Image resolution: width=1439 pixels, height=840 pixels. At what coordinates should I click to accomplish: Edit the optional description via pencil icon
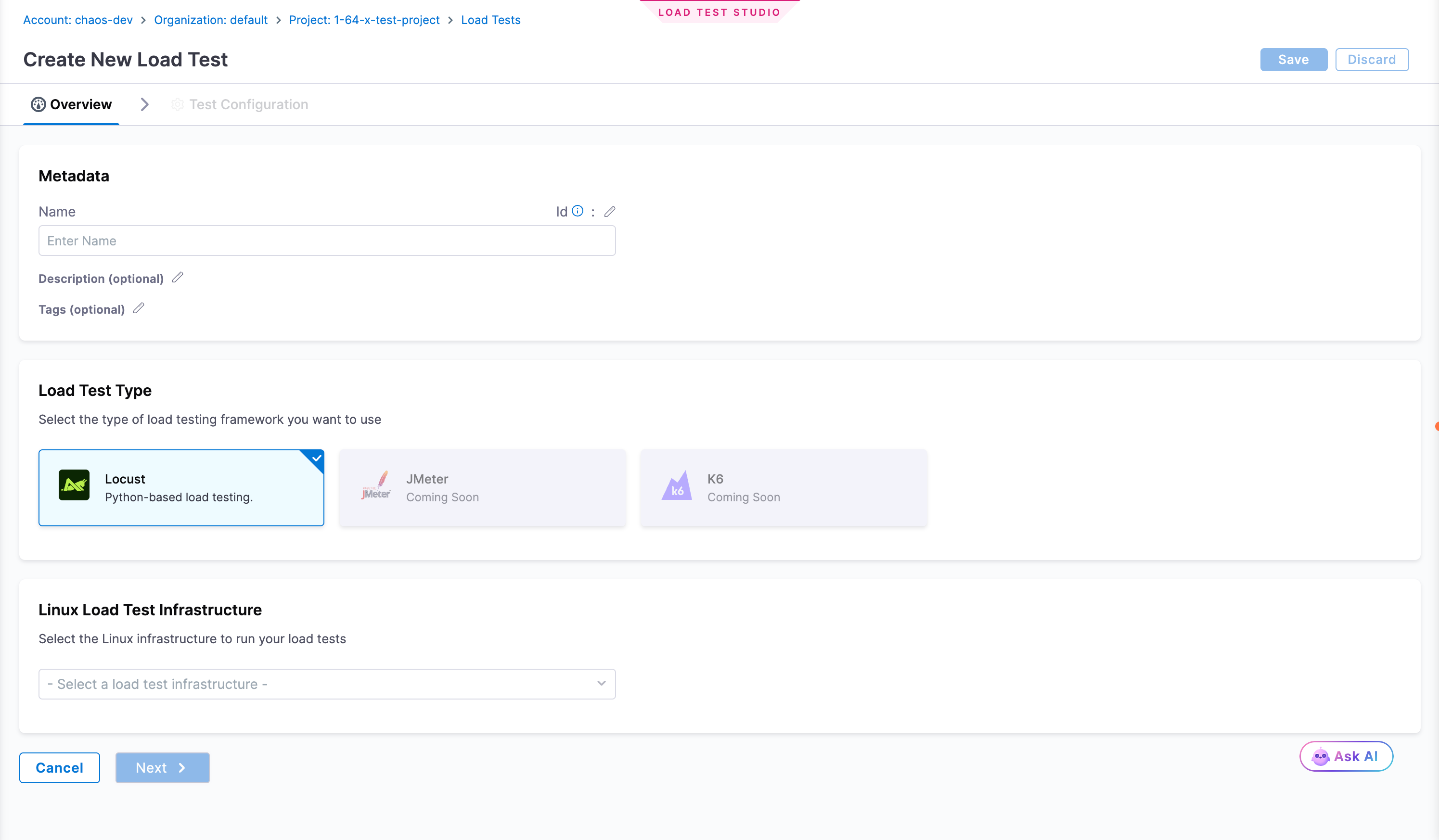click(177, 277)
